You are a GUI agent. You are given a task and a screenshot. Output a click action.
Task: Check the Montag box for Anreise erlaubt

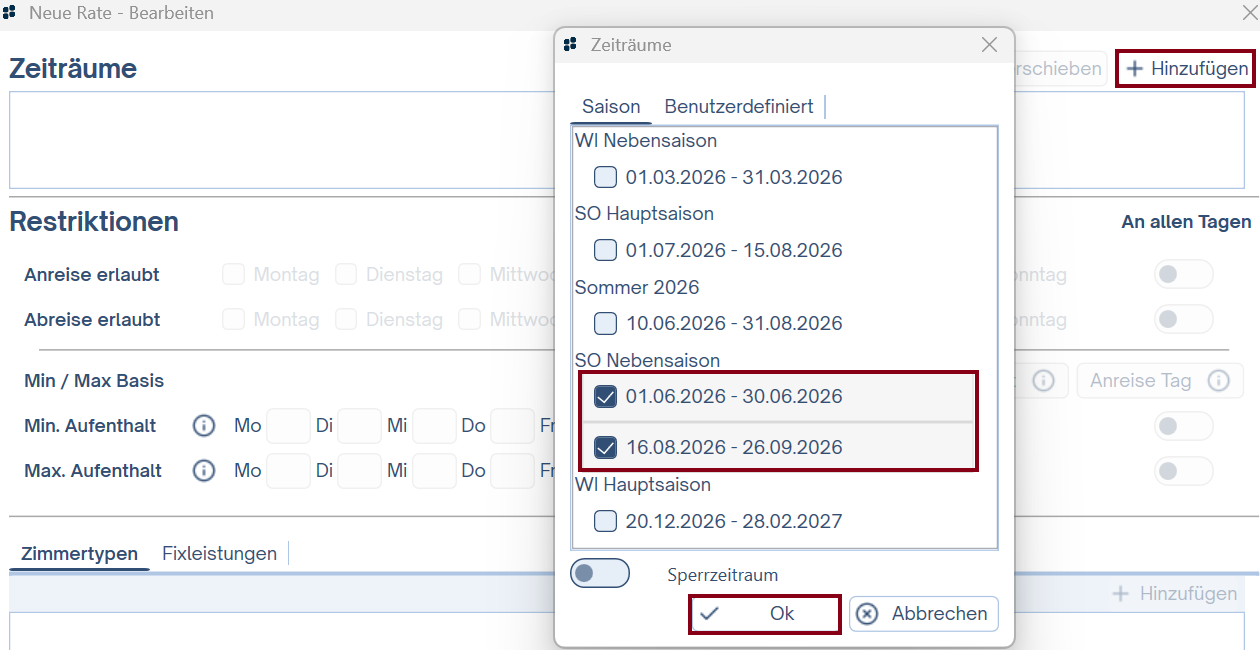pos(233,275)
